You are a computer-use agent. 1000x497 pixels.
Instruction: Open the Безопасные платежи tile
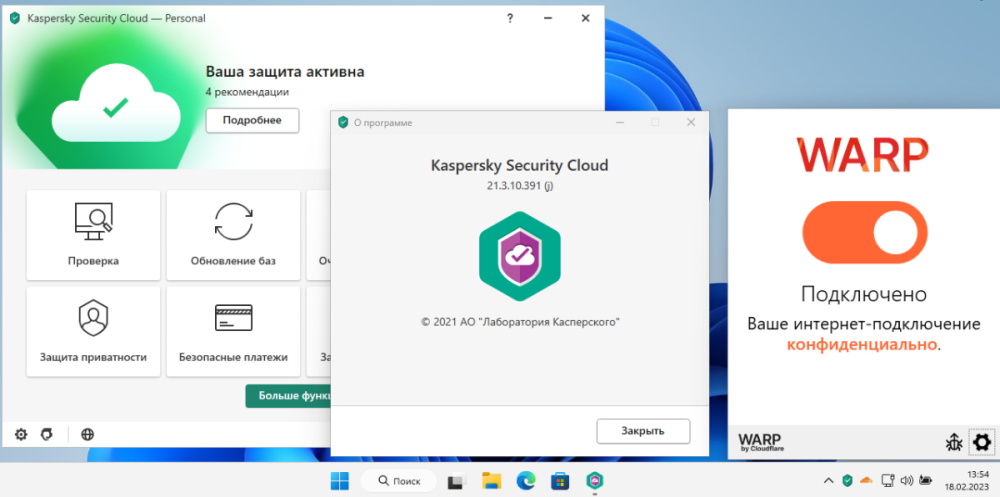coord(233,331)
